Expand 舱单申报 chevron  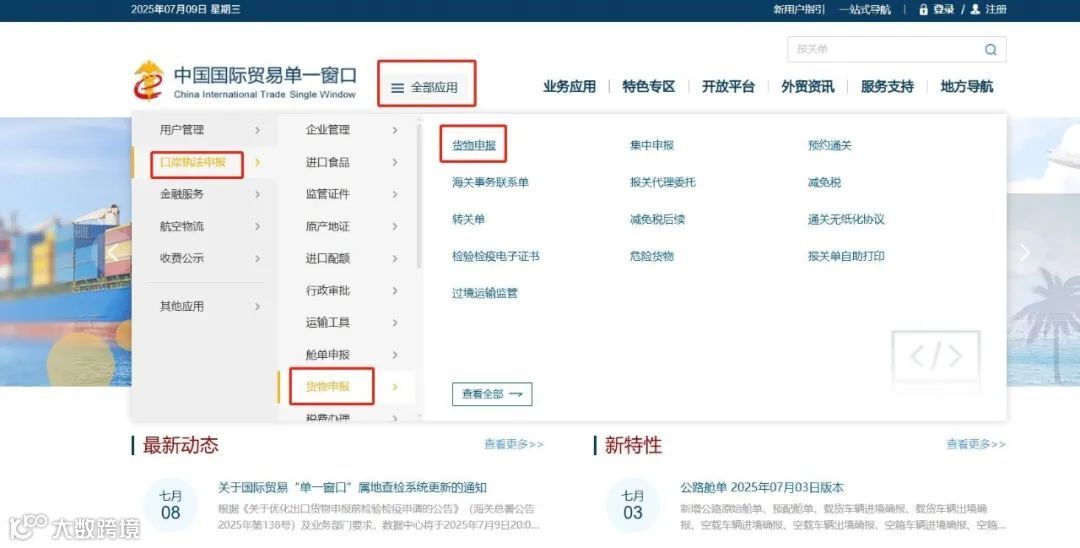[395, 355]
